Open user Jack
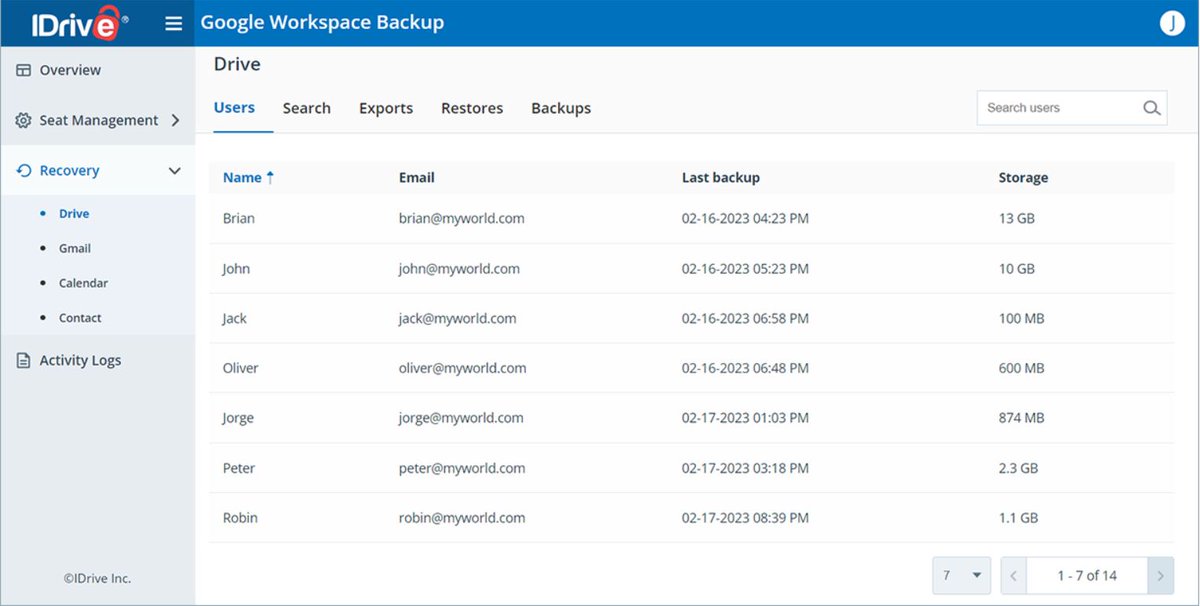The image size is (1200, 606). pyautogui.click(x=235, y=318)
